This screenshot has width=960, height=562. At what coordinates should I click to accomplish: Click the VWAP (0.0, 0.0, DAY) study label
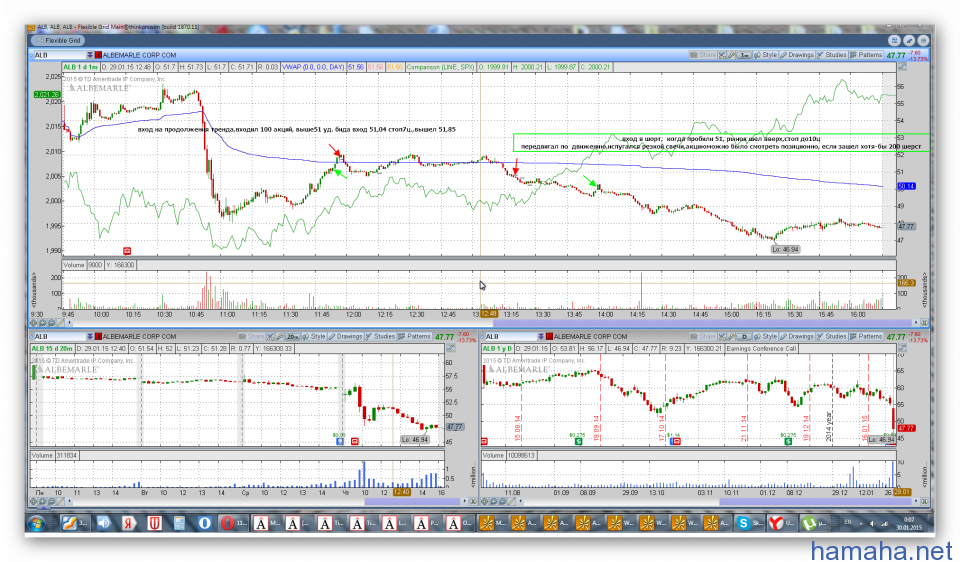[x=313, y=67]
